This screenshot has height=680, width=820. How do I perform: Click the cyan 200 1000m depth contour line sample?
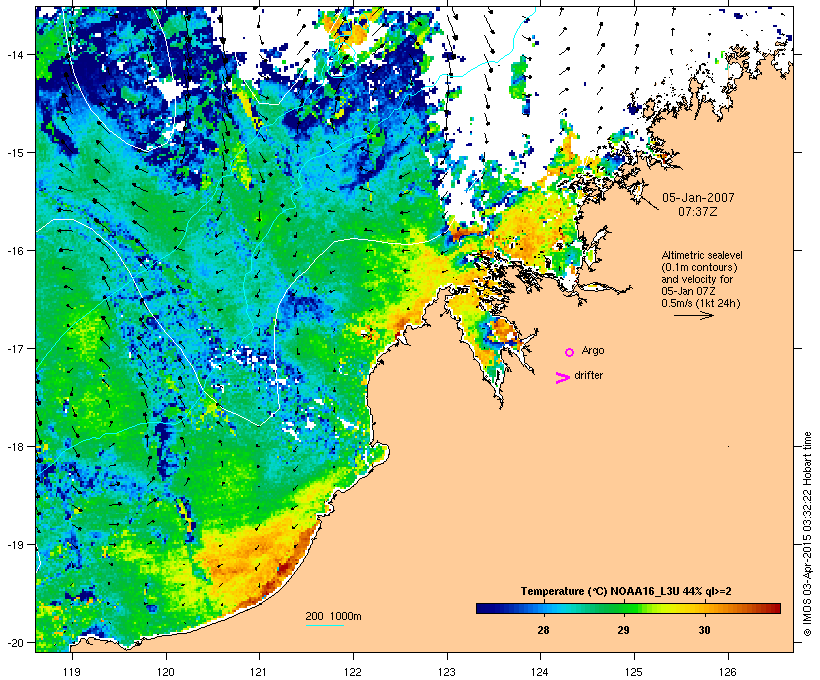point(324,625)
